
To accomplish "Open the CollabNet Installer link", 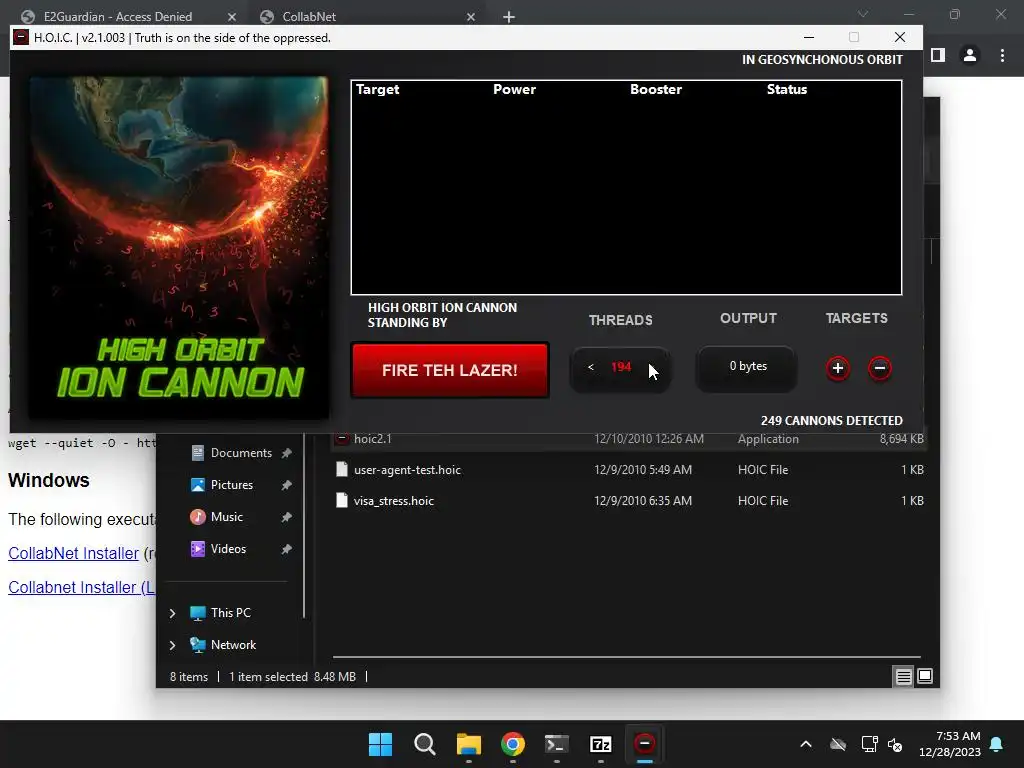I will coord(73,553).
